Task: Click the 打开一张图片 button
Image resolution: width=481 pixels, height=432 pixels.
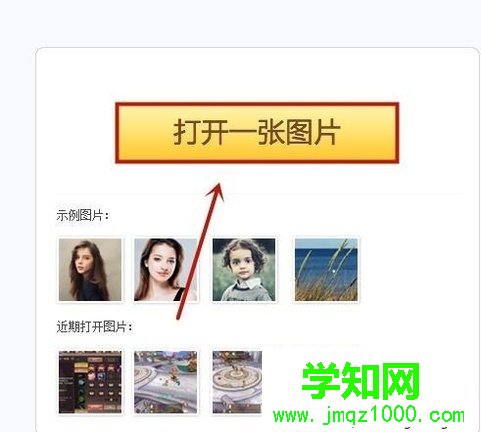Action: pos(257,133)
